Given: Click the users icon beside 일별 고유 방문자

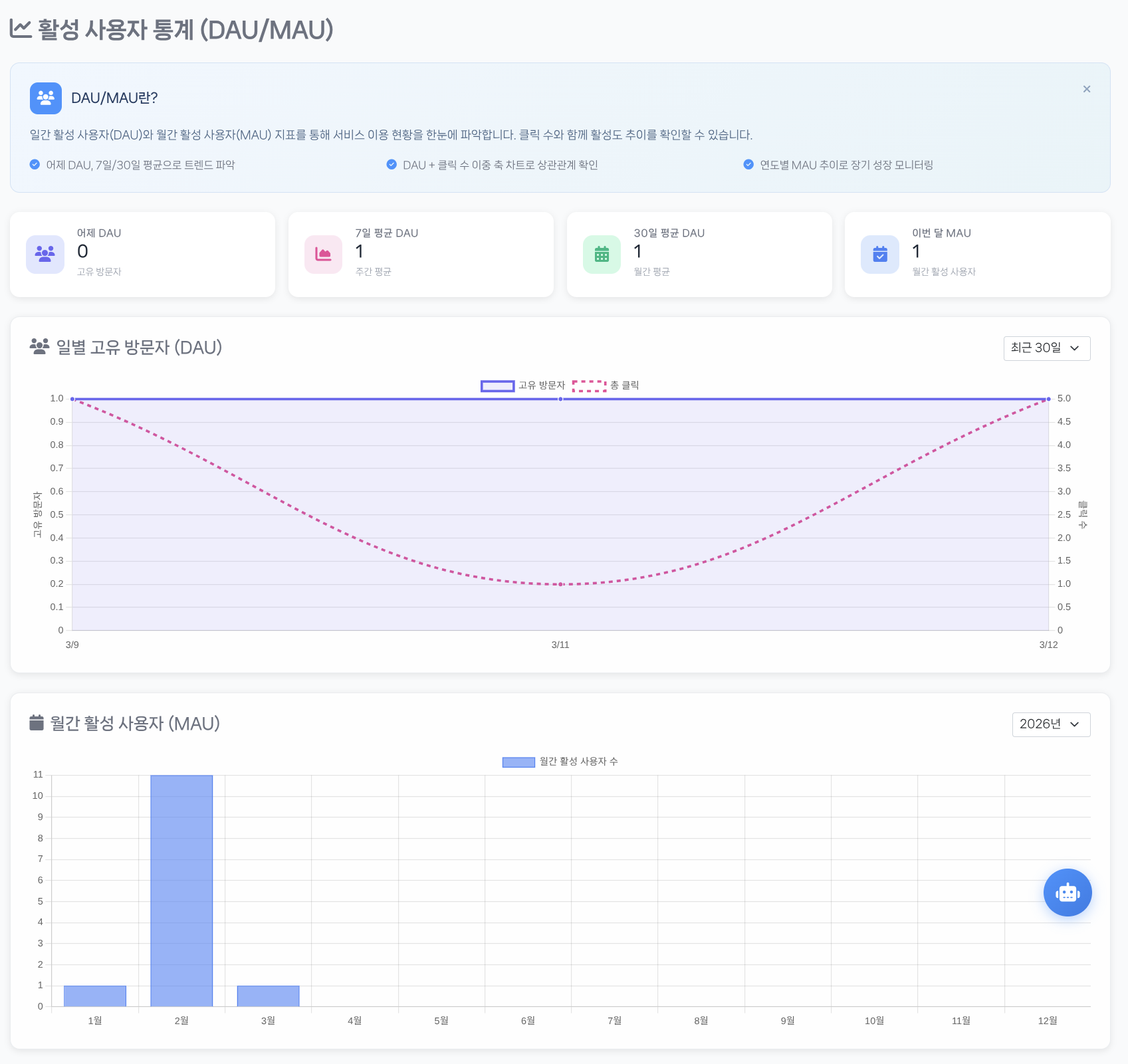Looking at the screenshot, I should pos(39,346).
